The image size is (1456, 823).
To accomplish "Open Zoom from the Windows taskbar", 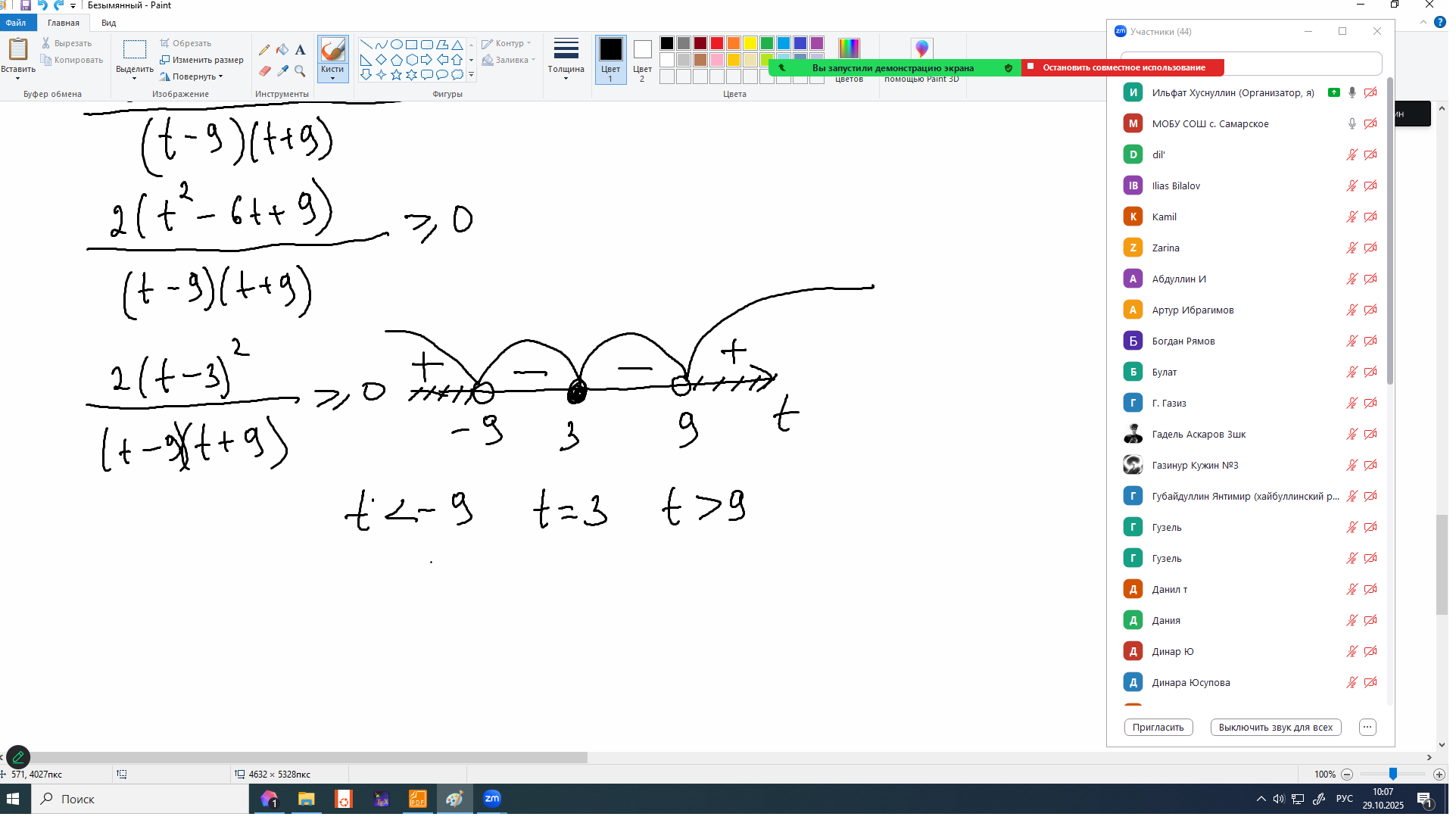I will click(x=491, y=799).
